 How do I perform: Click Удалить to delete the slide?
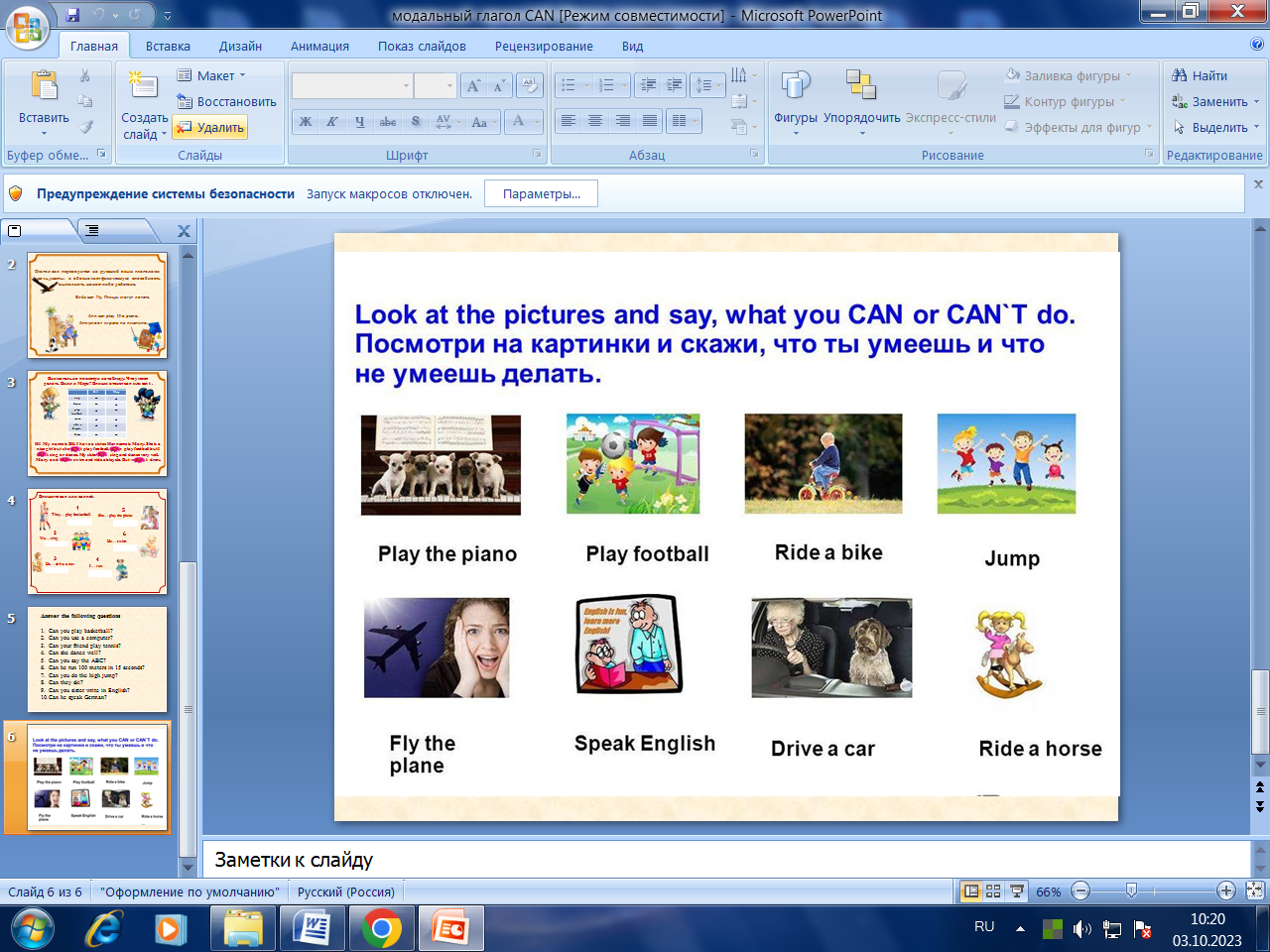pos(210,128)
